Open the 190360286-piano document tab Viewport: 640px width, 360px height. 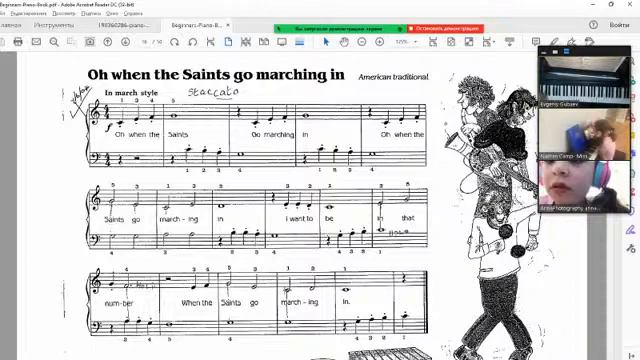click(x=124, y=25)
